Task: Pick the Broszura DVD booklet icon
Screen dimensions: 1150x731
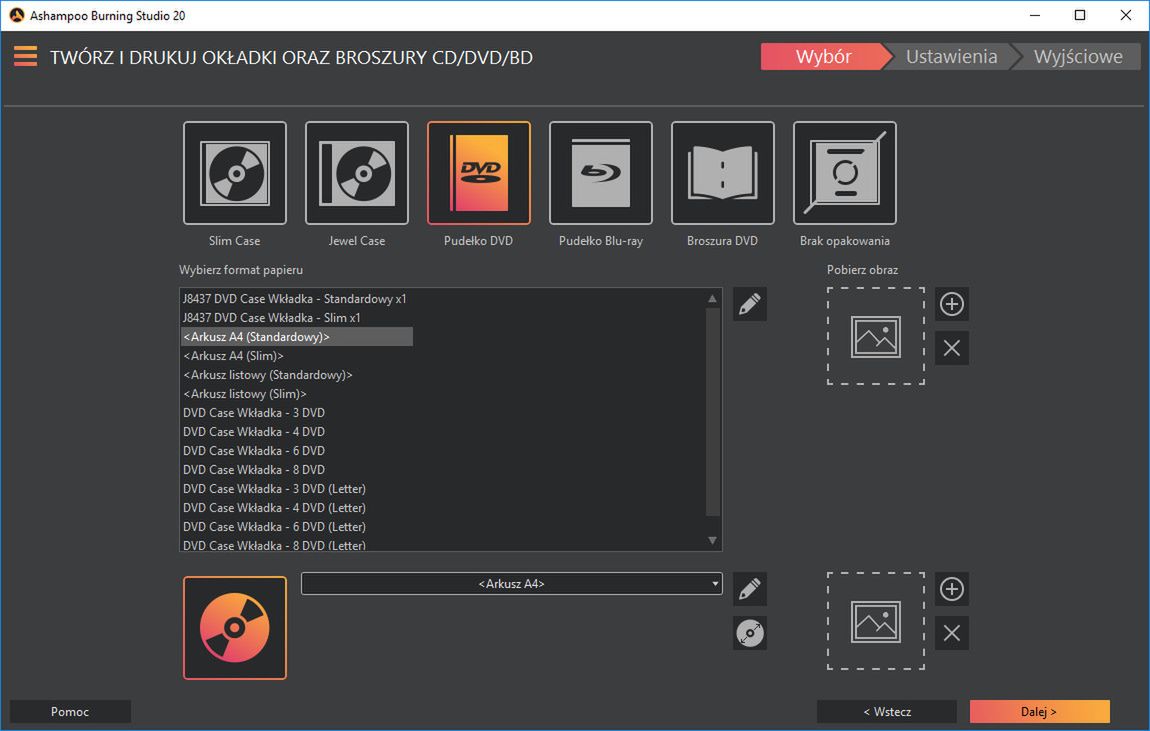Action: click(x=723, y=174)
